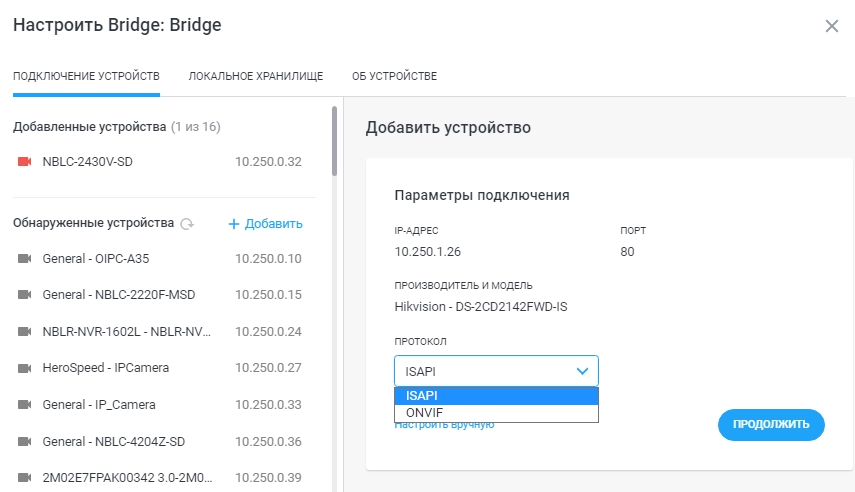Screen dimensions: 855x492
Task: Click the camera icon beside General - OIPC-A35
Action: pos(25,259)
